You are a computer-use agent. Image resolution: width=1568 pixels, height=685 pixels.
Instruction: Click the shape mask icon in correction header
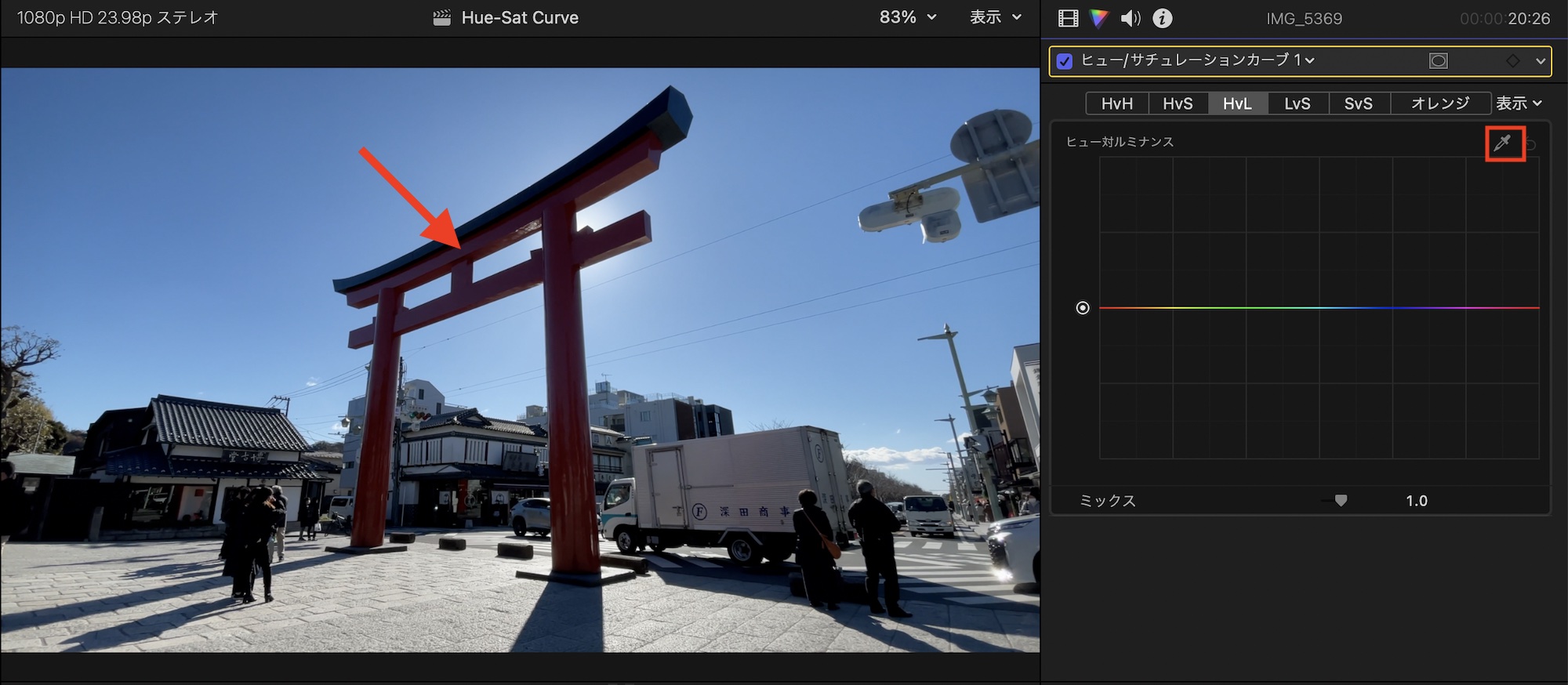[x=1438, y=61]
